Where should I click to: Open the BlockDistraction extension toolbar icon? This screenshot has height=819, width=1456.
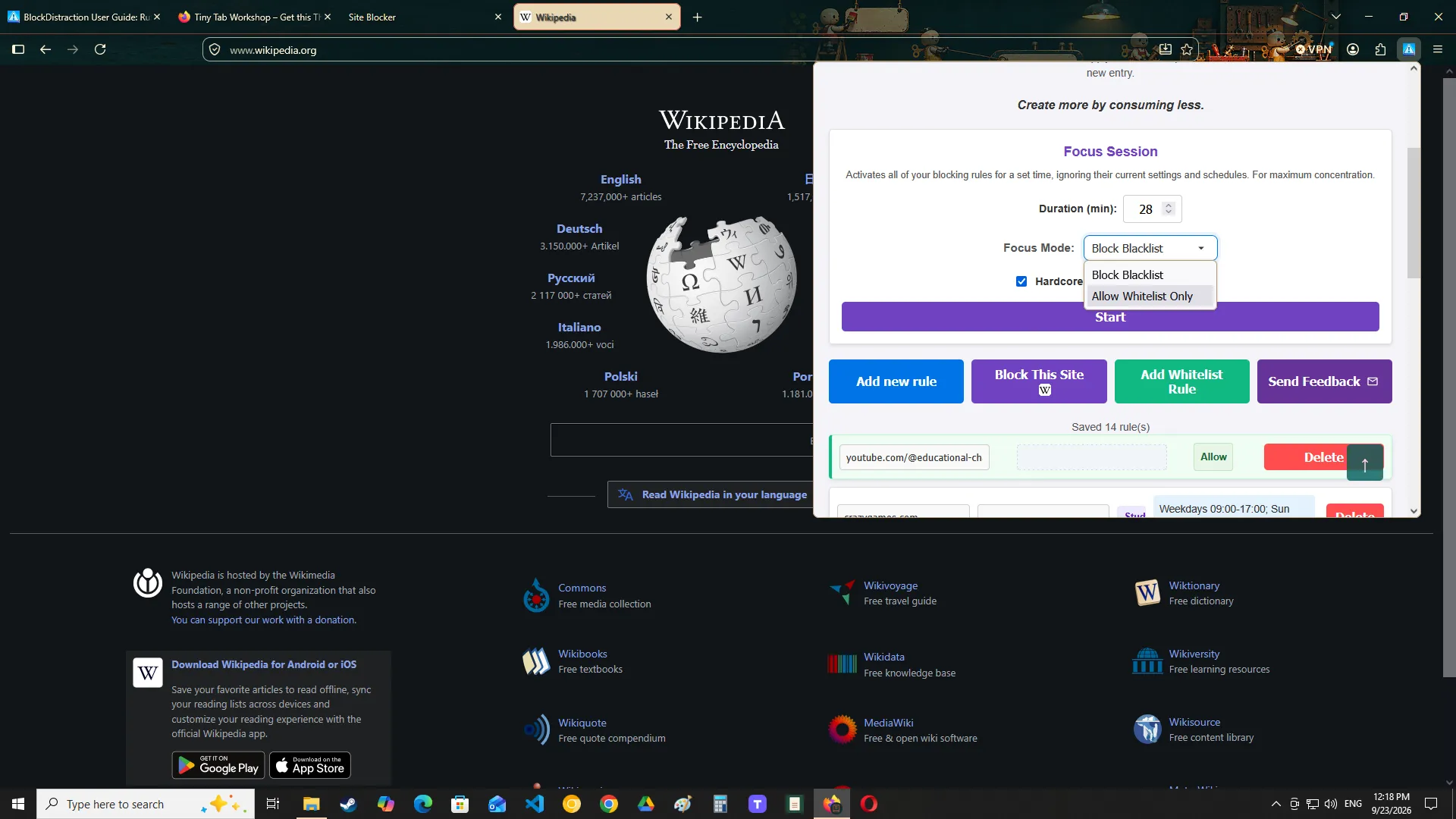[x=1408, y=49]
